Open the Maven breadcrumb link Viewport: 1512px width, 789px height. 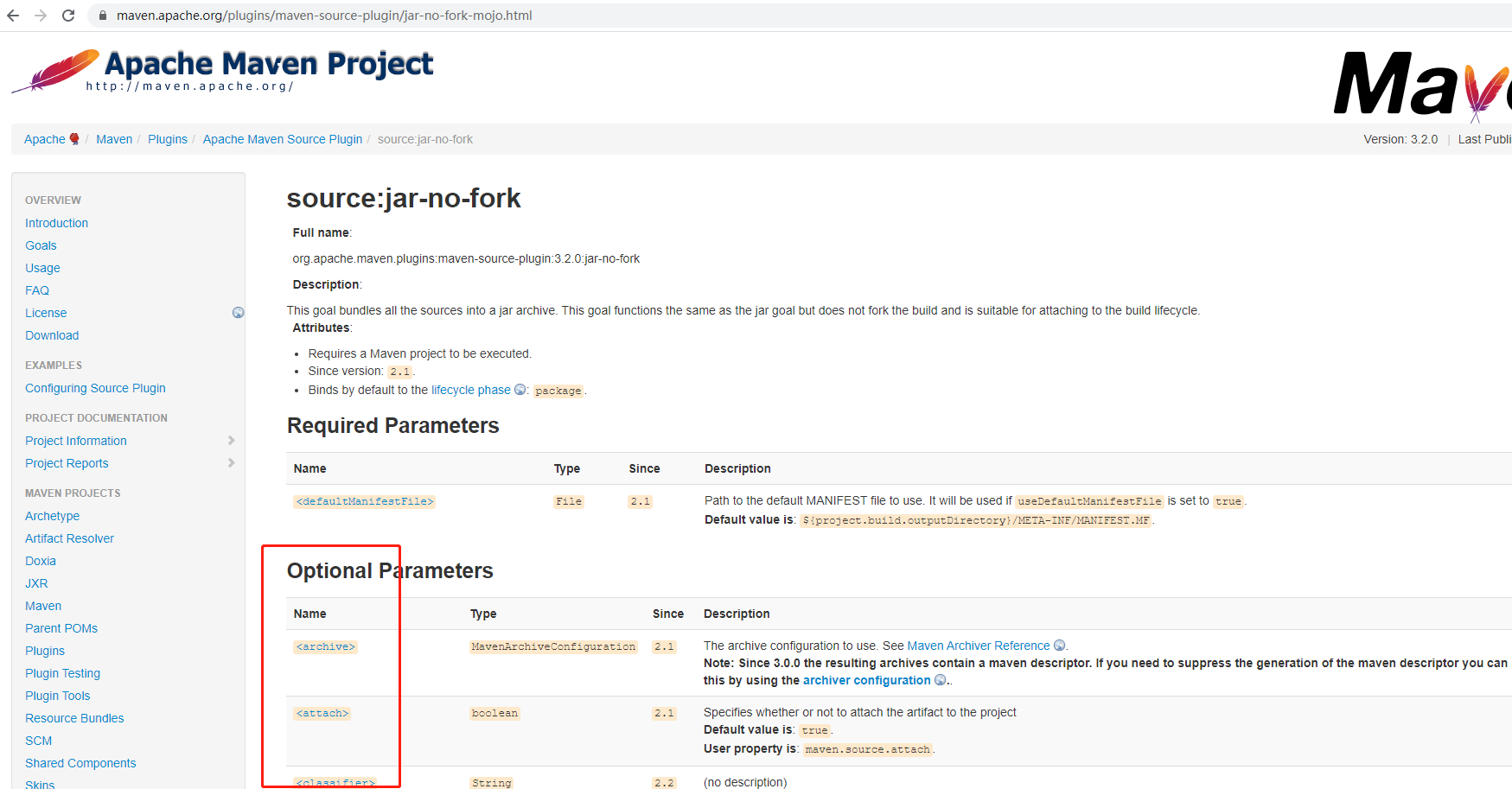click(114, 139)
